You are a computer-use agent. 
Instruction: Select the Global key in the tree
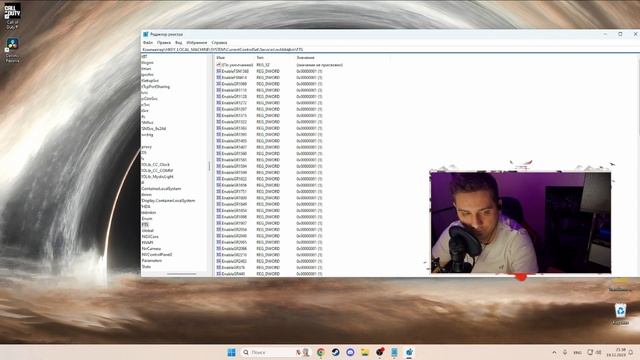click(148, 231)
